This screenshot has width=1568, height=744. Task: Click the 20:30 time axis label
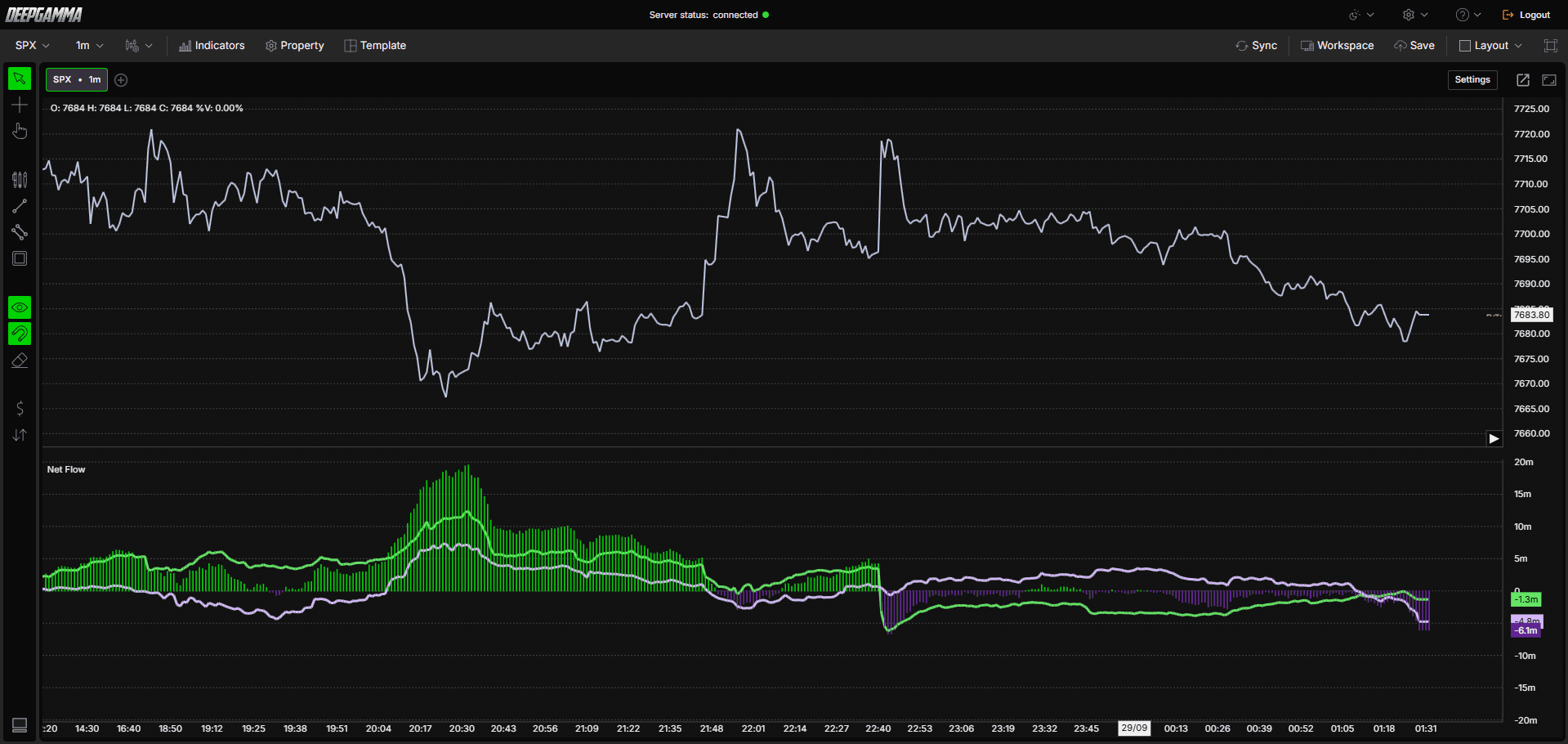tap(462, 728)
